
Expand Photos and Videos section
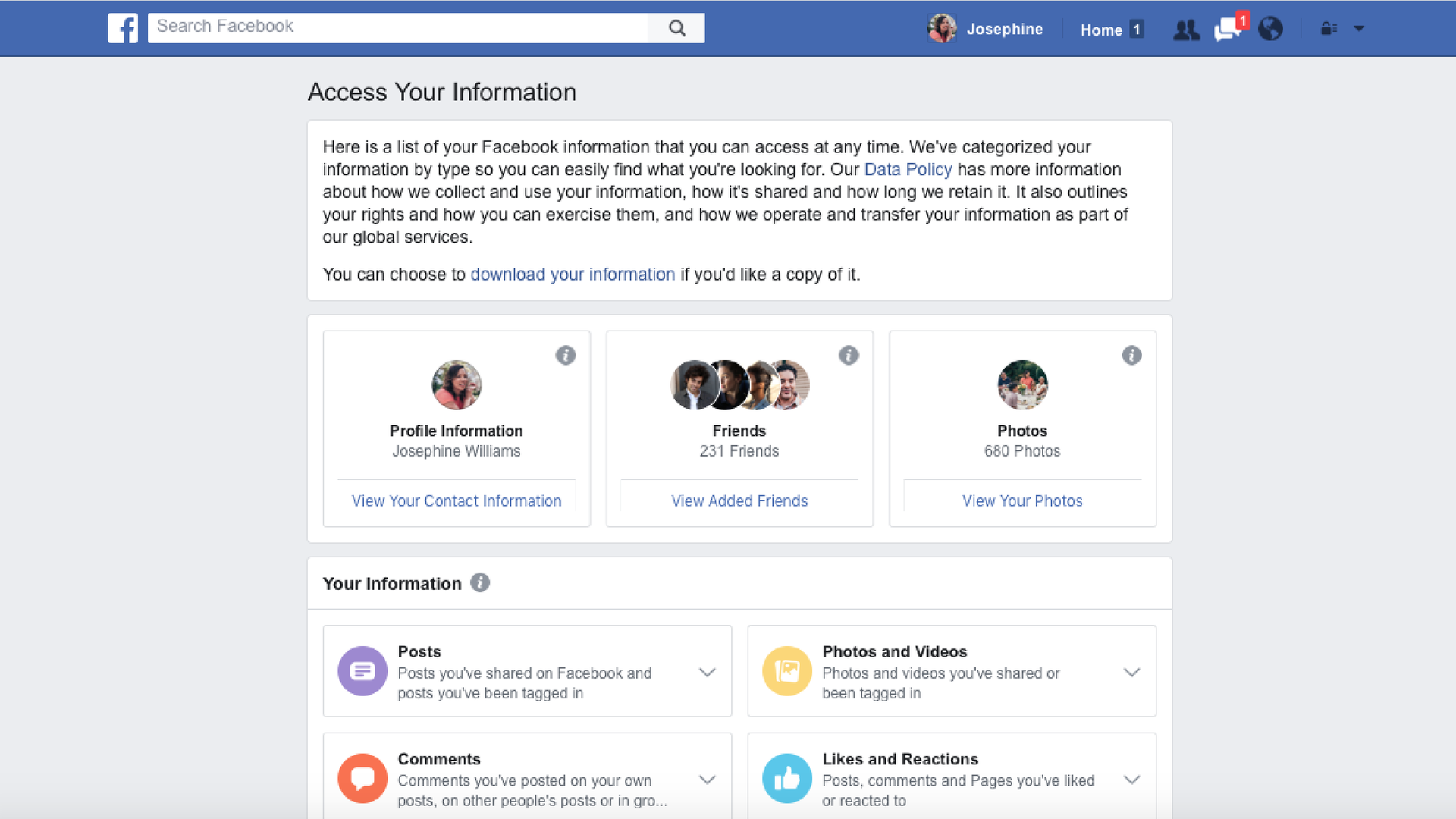1132,672
